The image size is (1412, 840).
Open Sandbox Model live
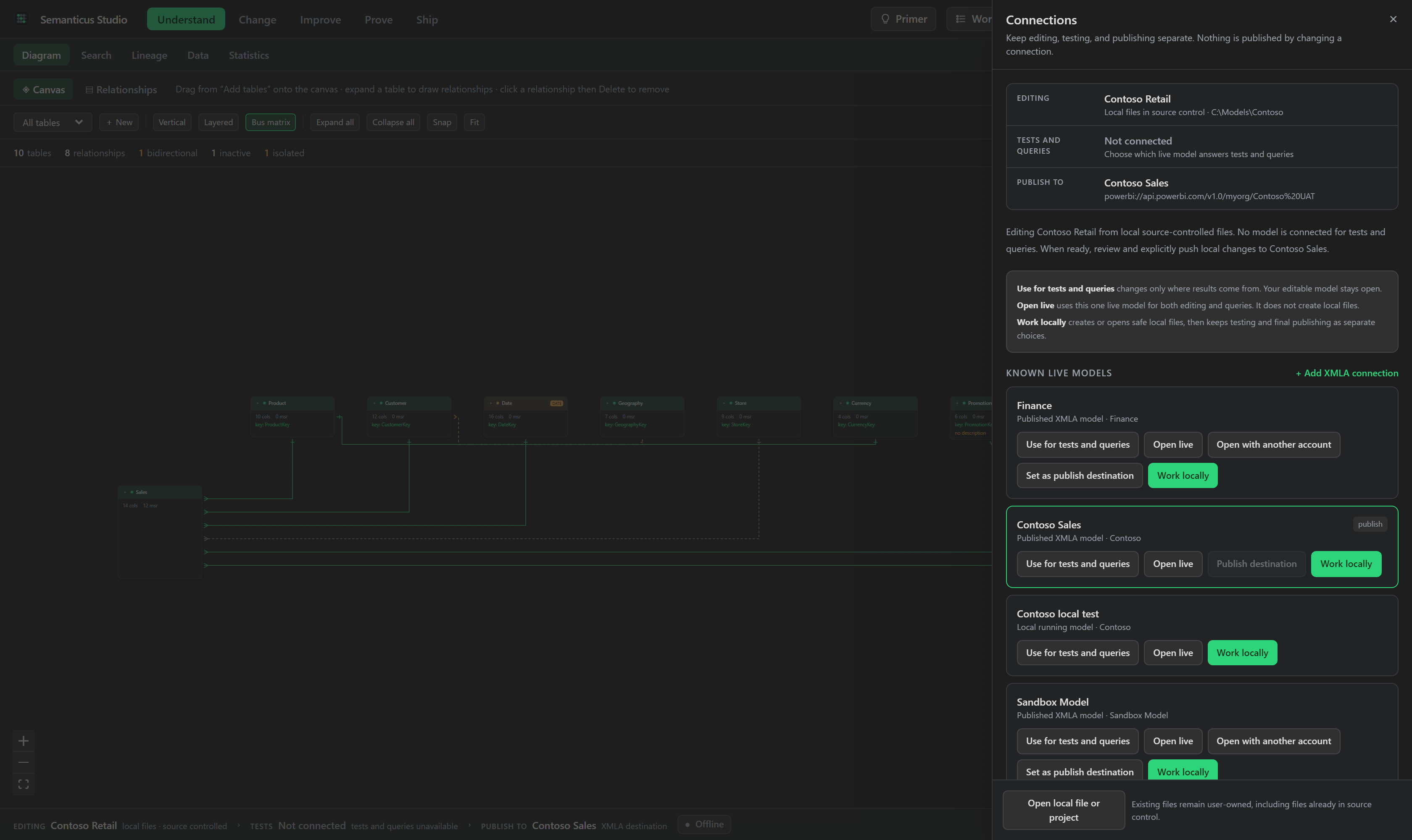point(1173,741)
